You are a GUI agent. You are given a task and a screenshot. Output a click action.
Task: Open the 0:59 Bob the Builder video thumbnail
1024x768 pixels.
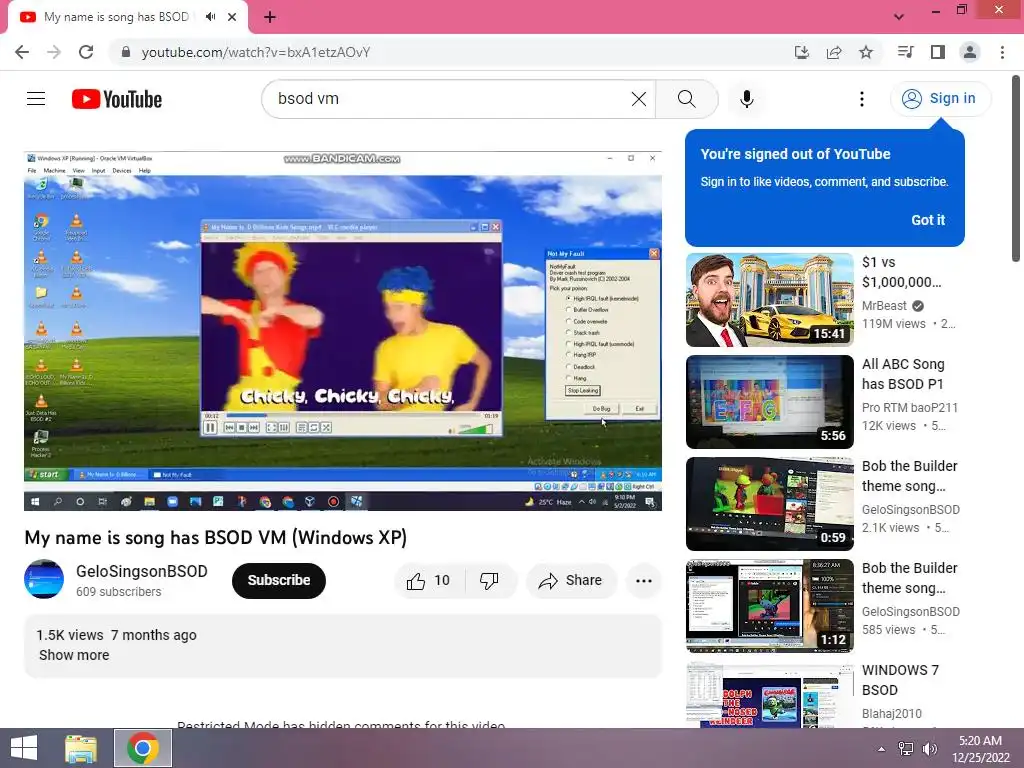tap(769, 504)
